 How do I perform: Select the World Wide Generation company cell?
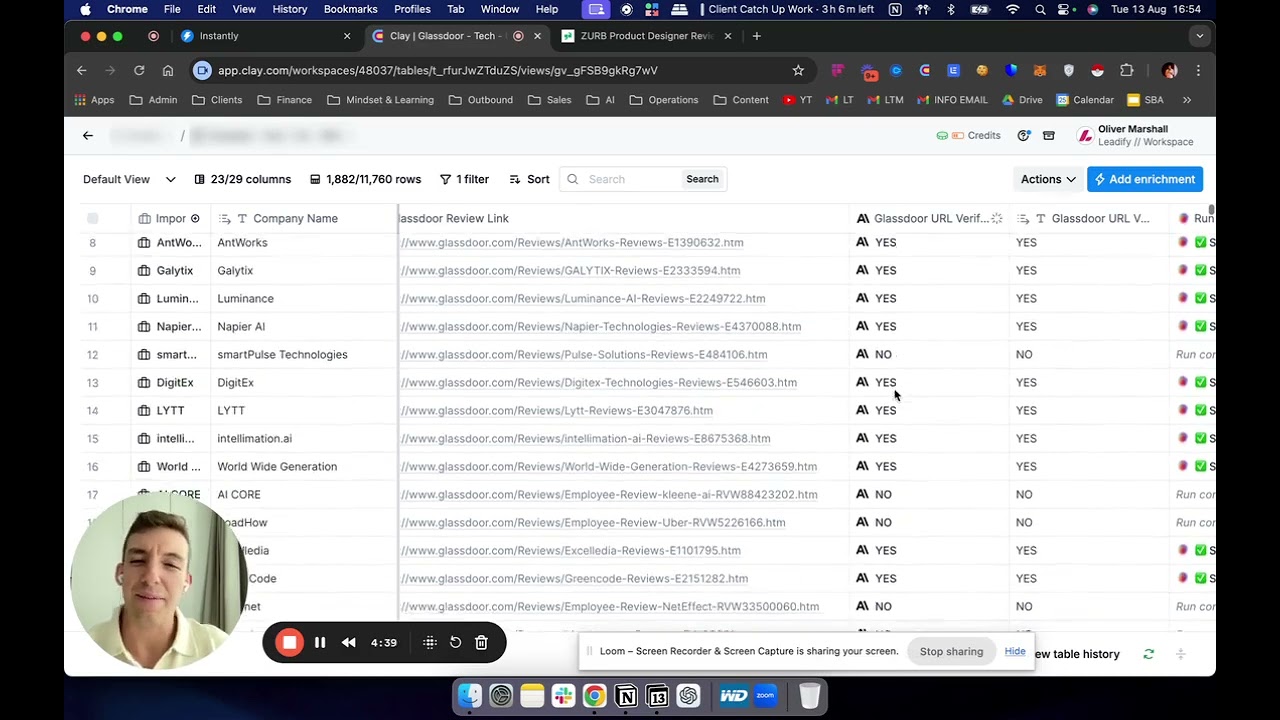click(304, 467)
